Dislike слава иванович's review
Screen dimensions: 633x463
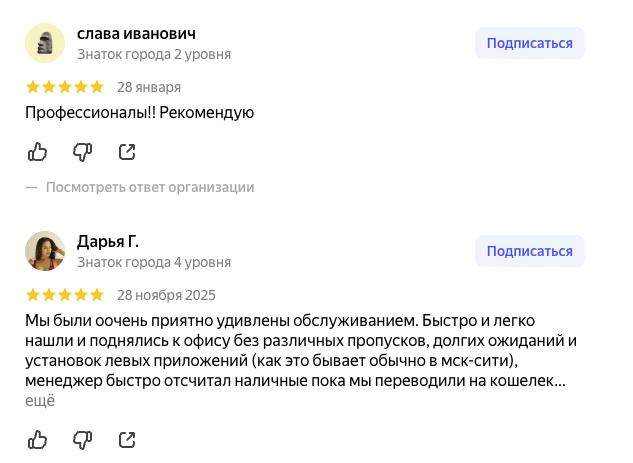83,152
